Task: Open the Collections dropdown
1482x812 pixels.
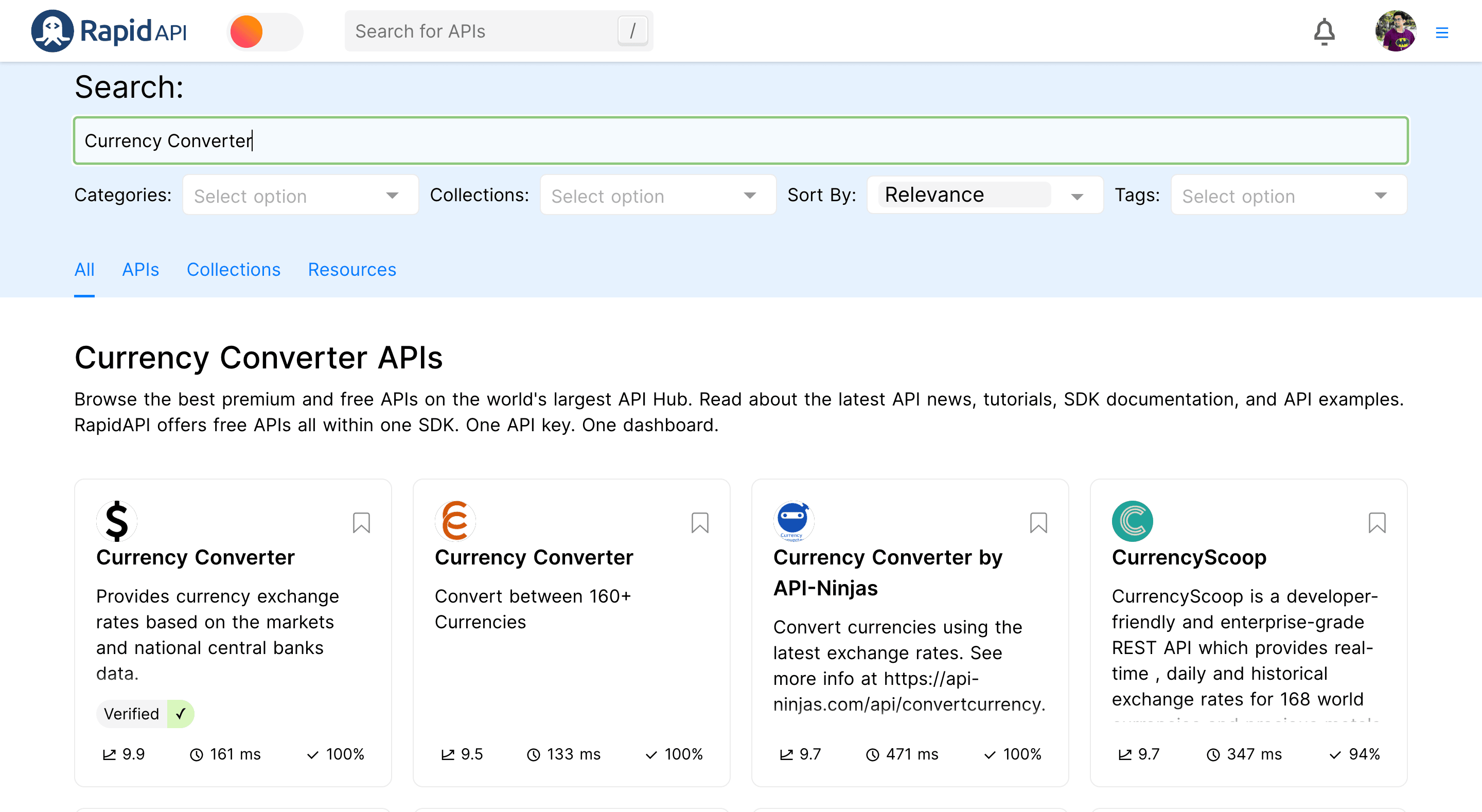Action: click(x=658, y=195)
